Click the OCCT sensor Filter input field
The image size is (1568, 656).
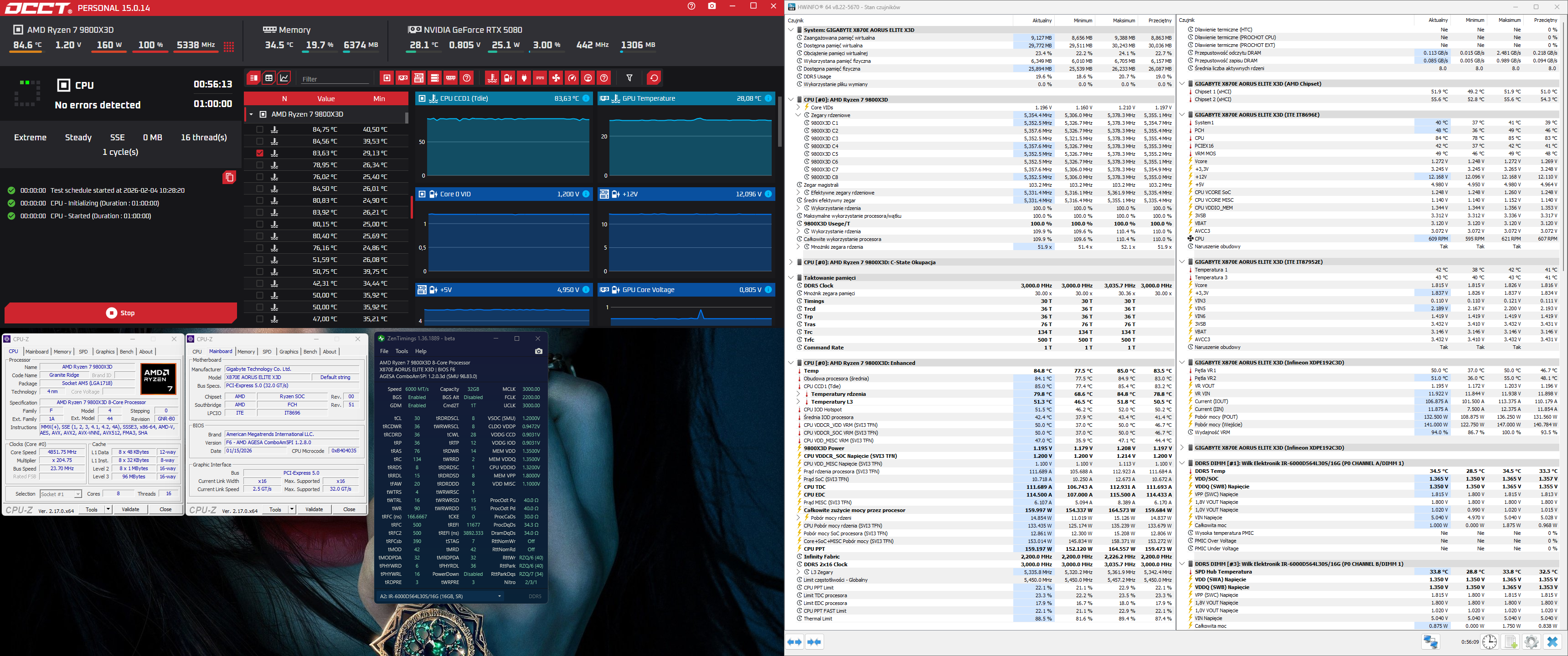pos(335,79)
